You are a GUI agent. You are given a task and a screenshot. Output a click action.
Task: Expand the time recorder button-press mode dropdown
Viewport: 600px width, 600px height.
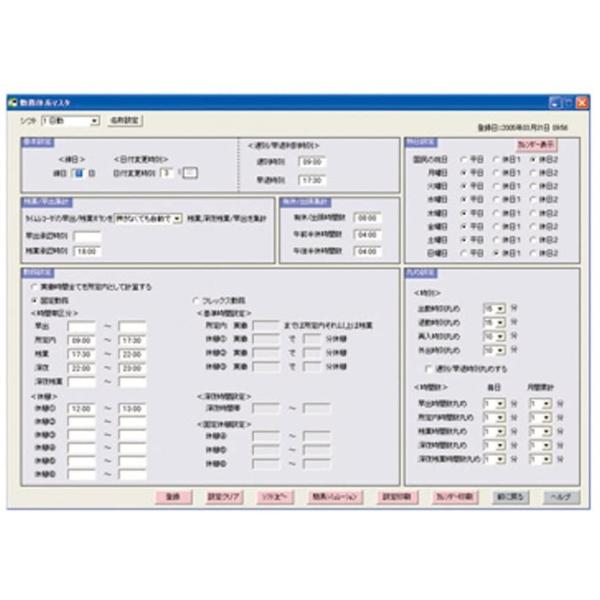(x=177, y=217)
